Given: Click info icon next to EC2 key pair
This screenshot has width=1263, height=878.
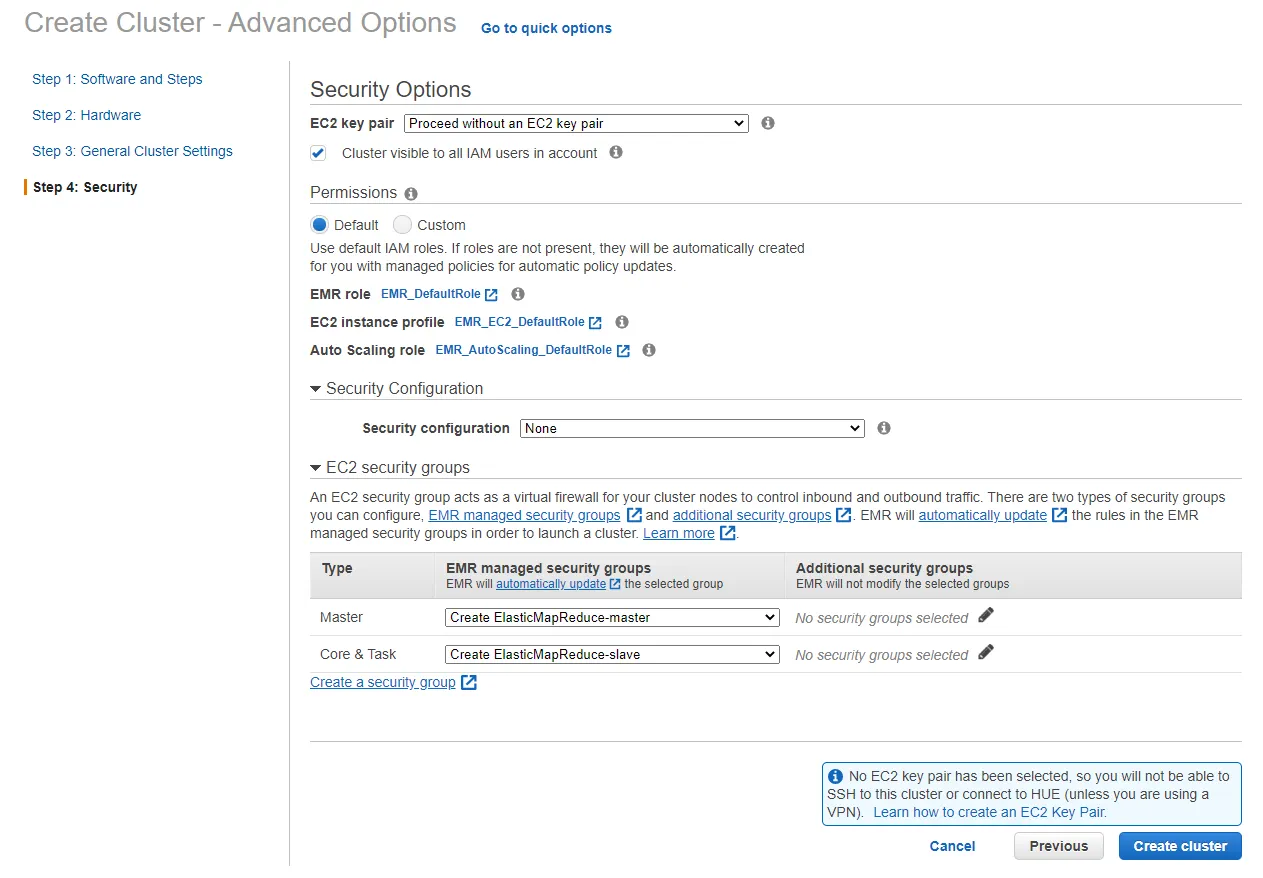Looking at the screenshot, I should pos(768,123).
